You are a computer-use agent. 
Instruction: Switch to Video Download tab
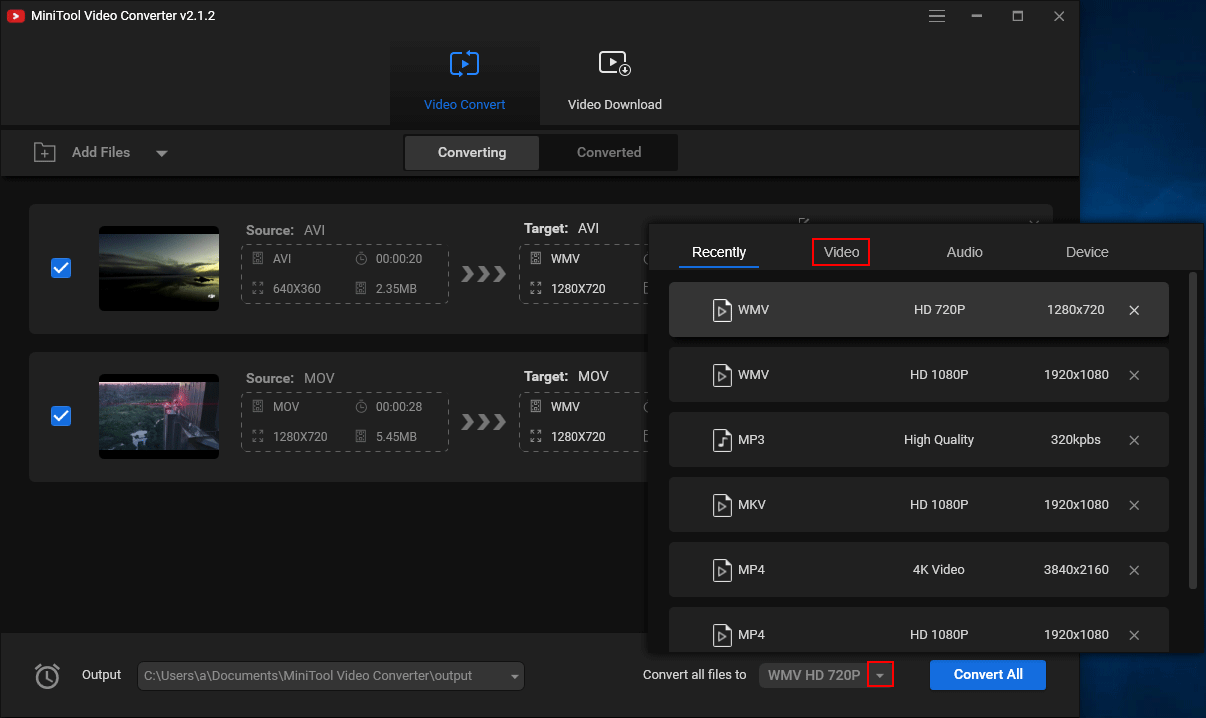614,82
